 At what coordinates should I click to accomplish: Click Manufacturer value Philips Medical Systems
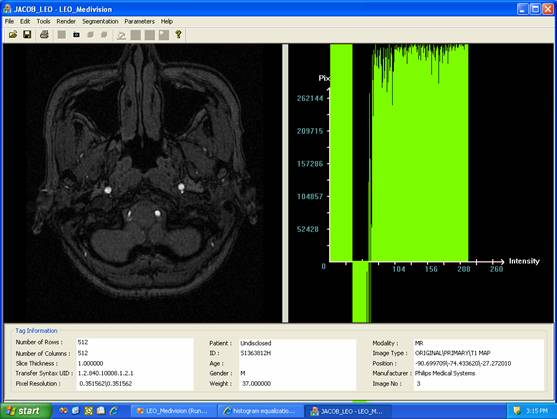point(445,373)
